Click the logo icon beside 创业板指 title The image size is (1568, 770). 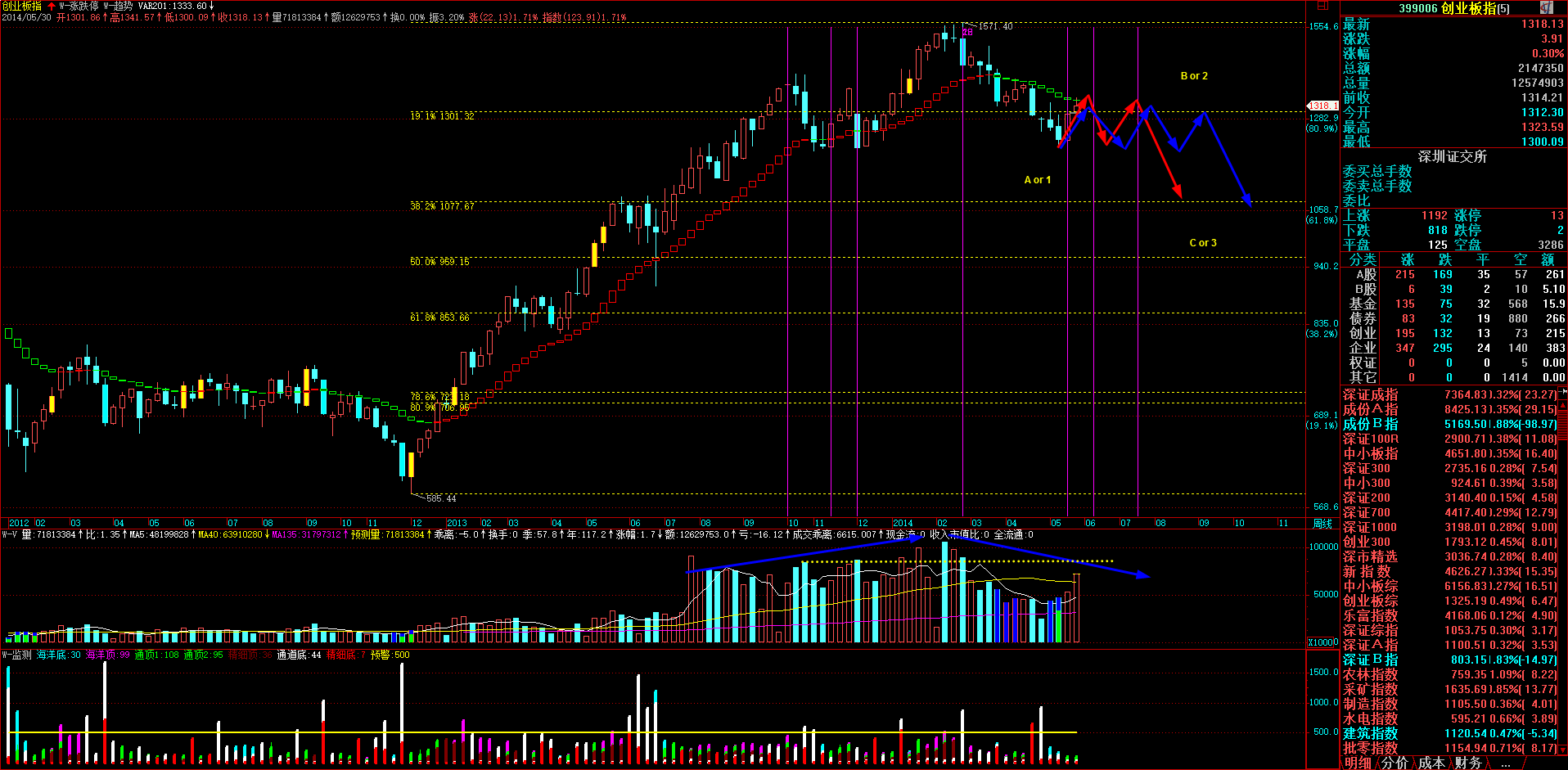point(1546,7)
